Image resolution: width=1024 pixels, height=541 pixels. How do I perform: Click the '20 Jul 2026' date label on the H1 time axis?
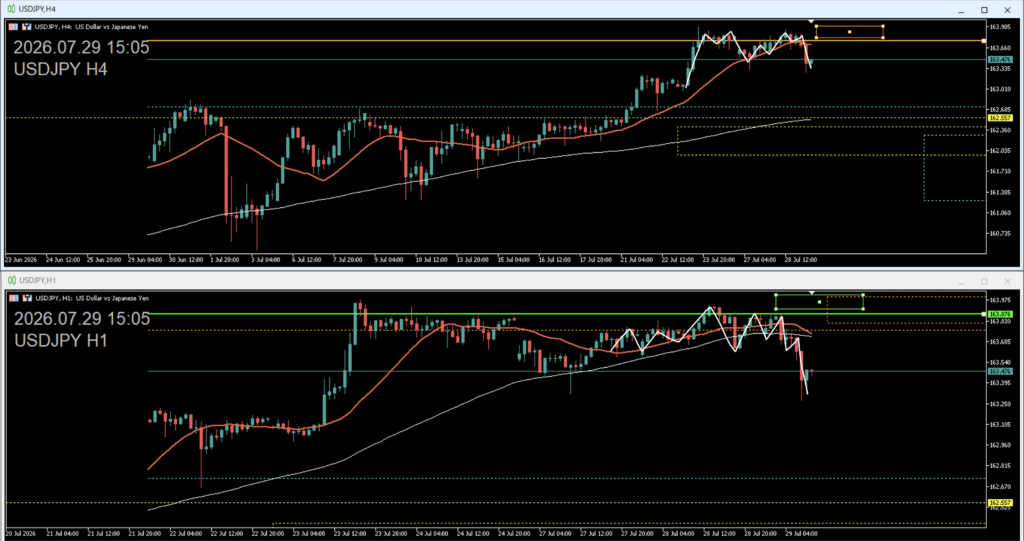[x=22, y=533]
